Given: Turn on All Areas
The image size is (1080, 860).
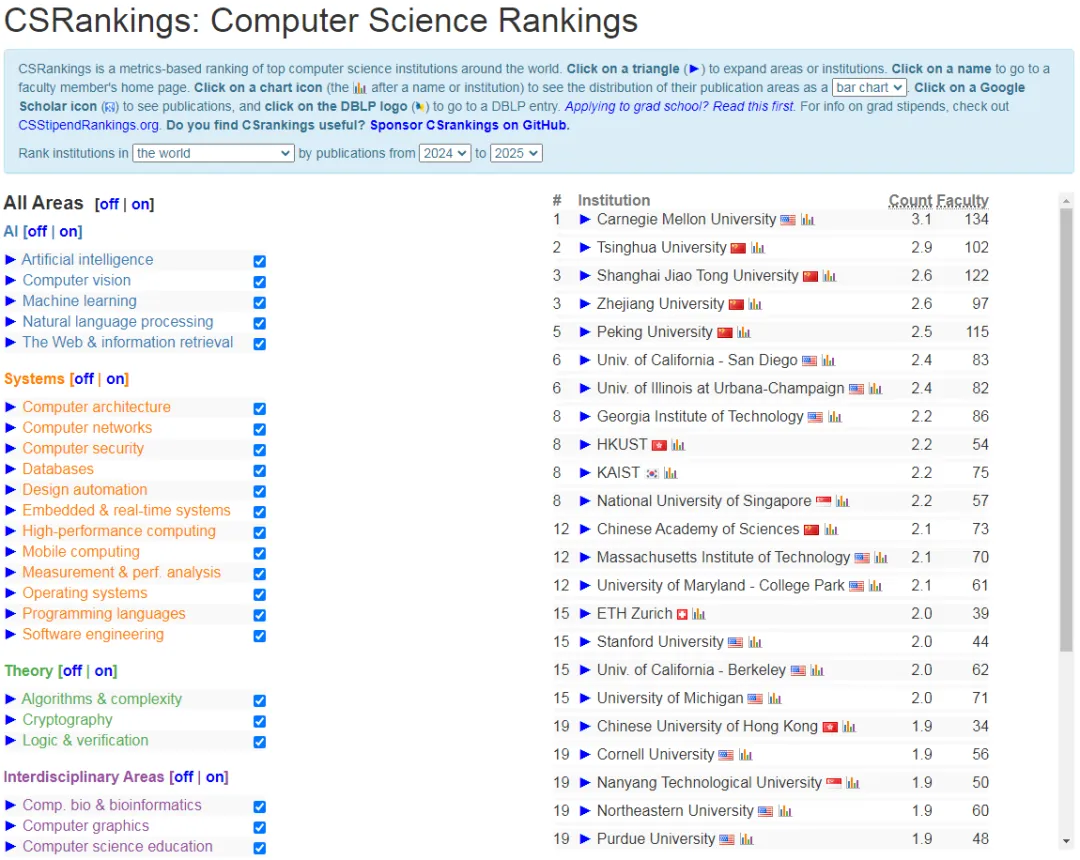Looking at the screenshot, I should tap(141, 204).
